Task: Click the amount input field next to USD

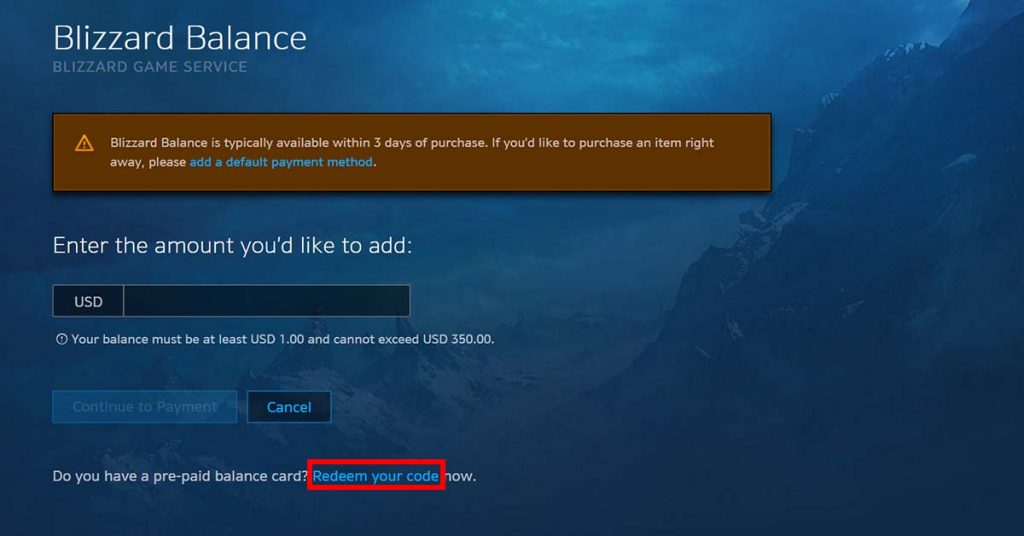Action: (x=266, y=301)
